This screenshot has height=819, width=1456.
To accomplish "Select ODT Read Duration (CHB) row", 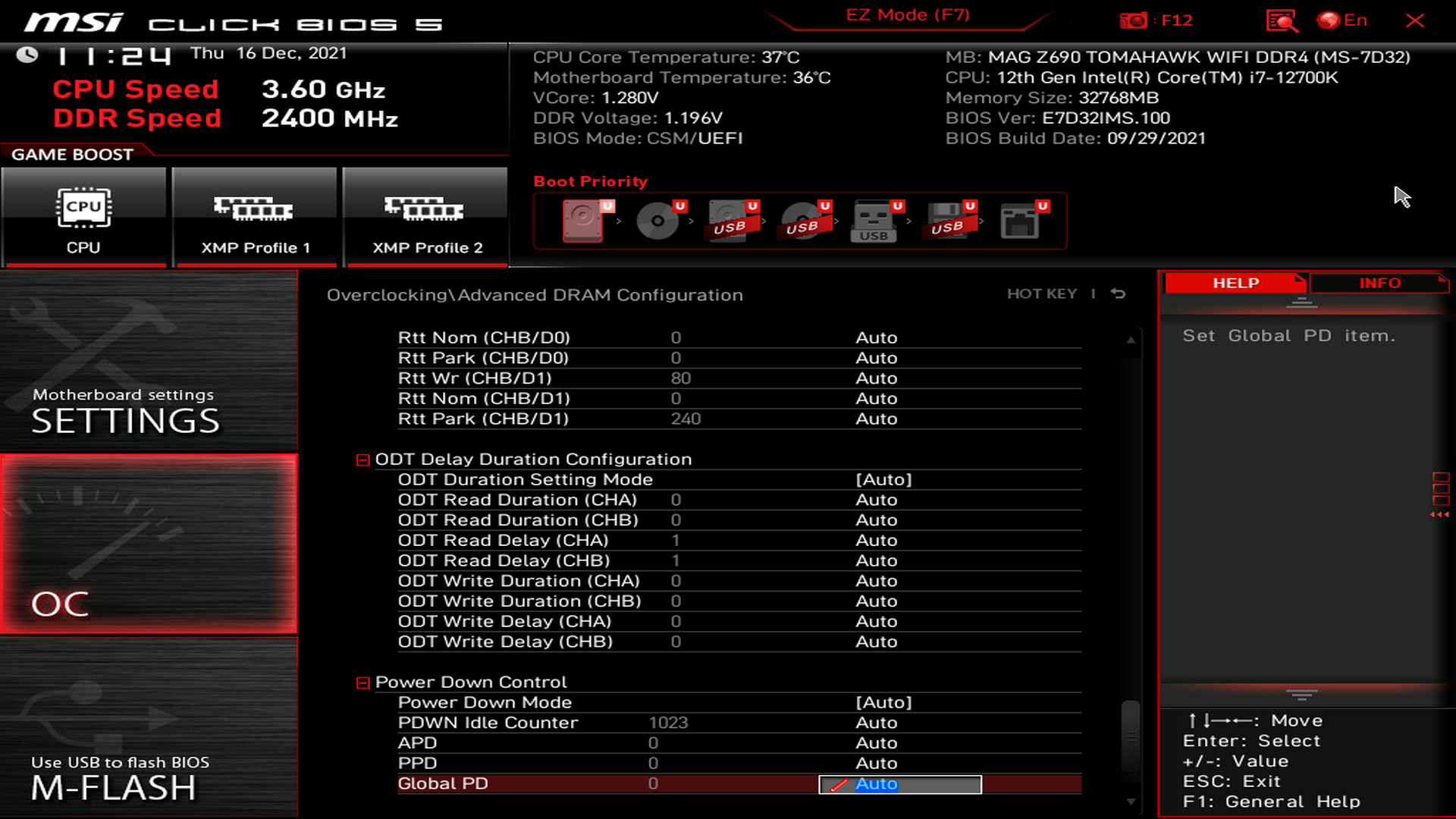I will click(739, 520).
